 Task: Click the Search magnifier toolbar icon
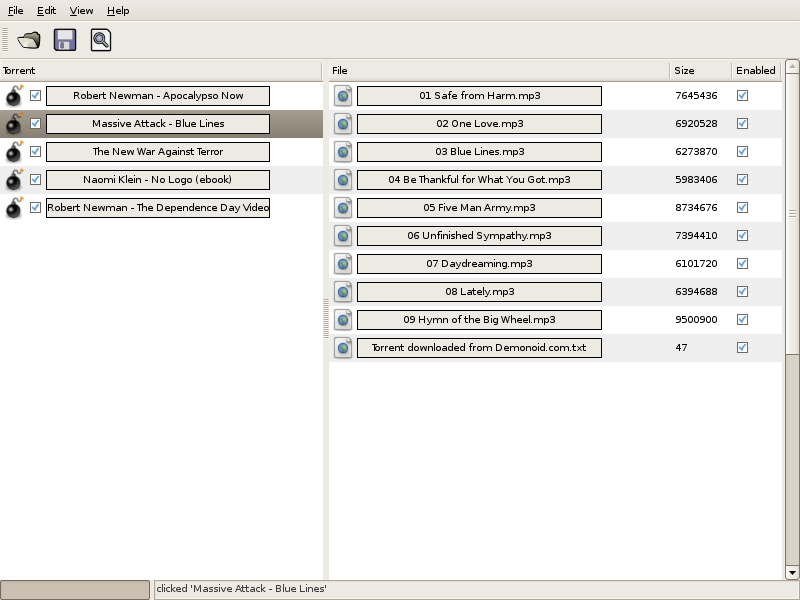click(101, 40)
